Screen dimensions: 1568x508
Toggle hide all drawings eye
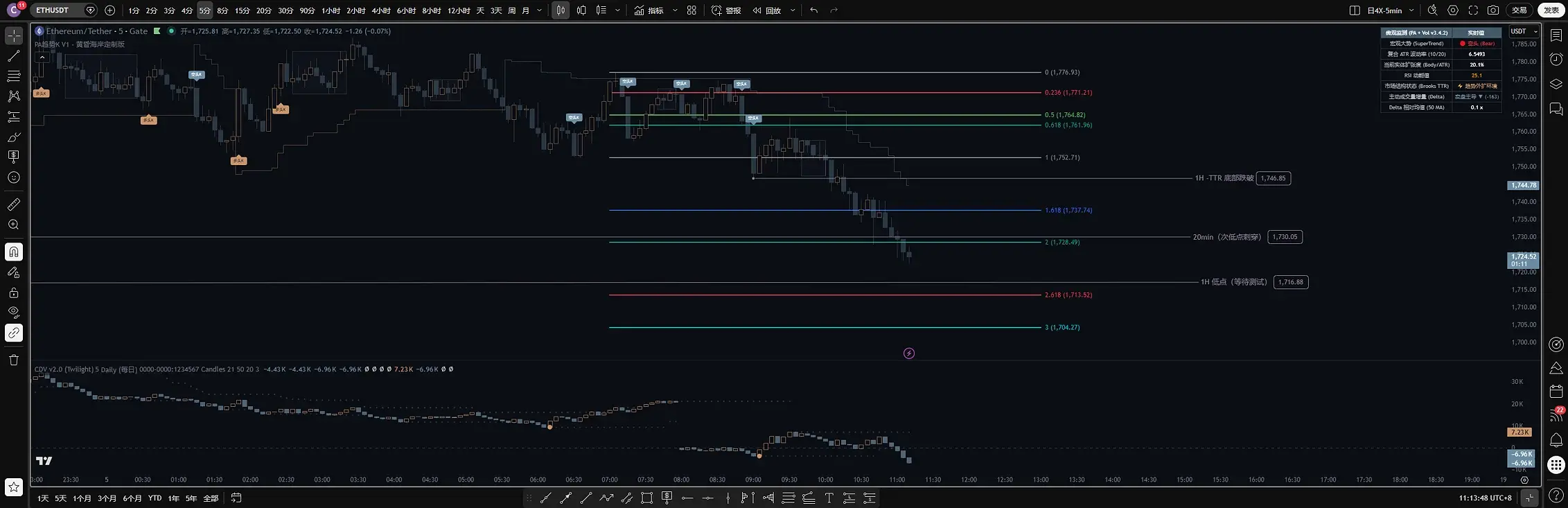point(14,313)
